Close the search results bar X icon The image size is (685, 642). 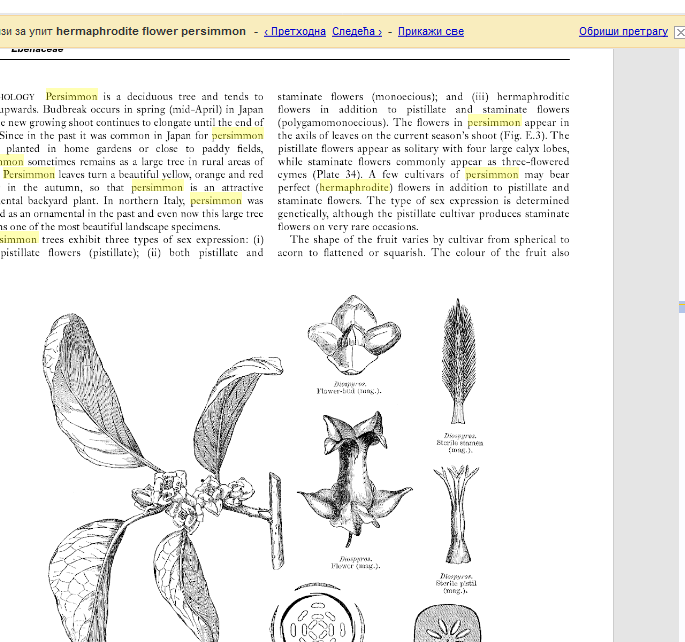pyautogui.click(x=680, y=32)
